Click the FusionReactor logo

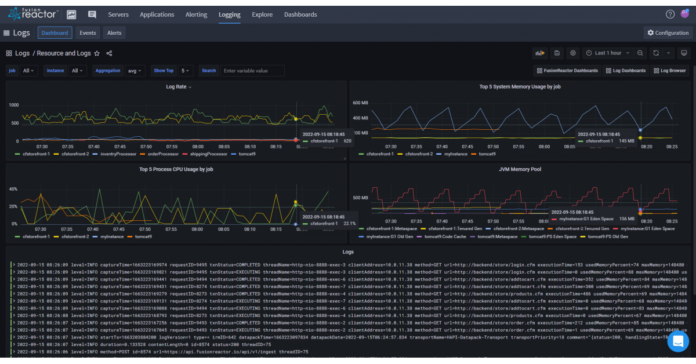click(33, 14)
